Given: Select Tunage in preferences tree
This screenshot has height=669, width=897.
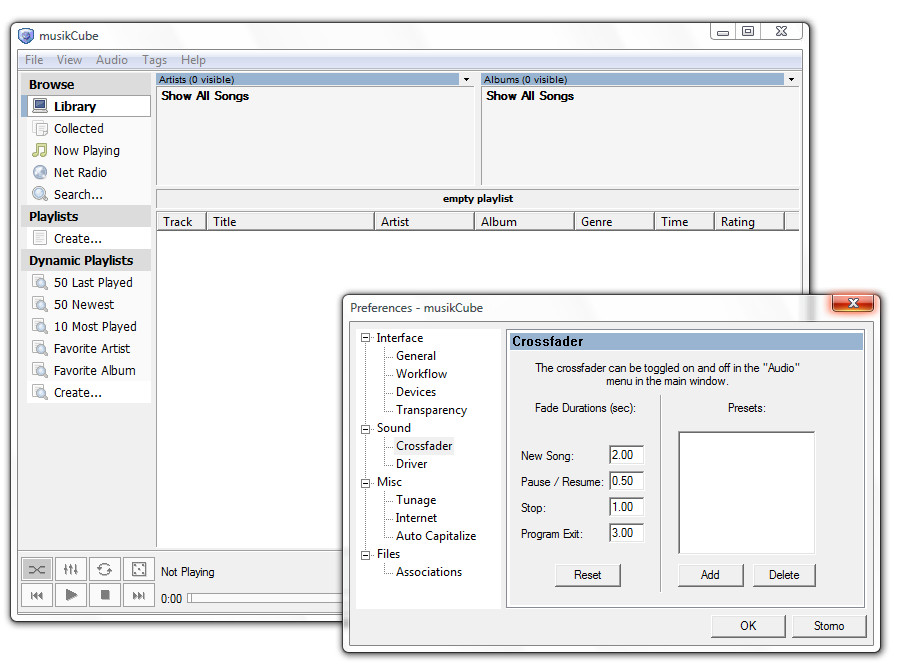Looking at the screenshot, I should pos(416,500).
